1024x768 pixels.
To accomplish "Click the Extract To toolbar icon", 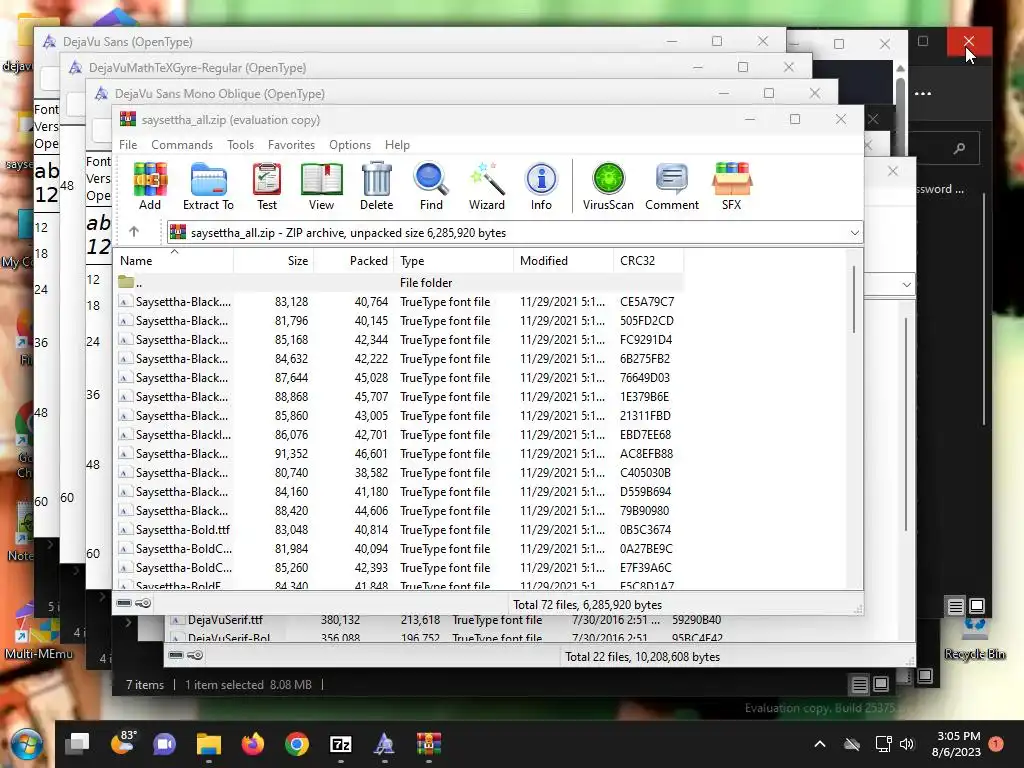I will tap(208, 186).
